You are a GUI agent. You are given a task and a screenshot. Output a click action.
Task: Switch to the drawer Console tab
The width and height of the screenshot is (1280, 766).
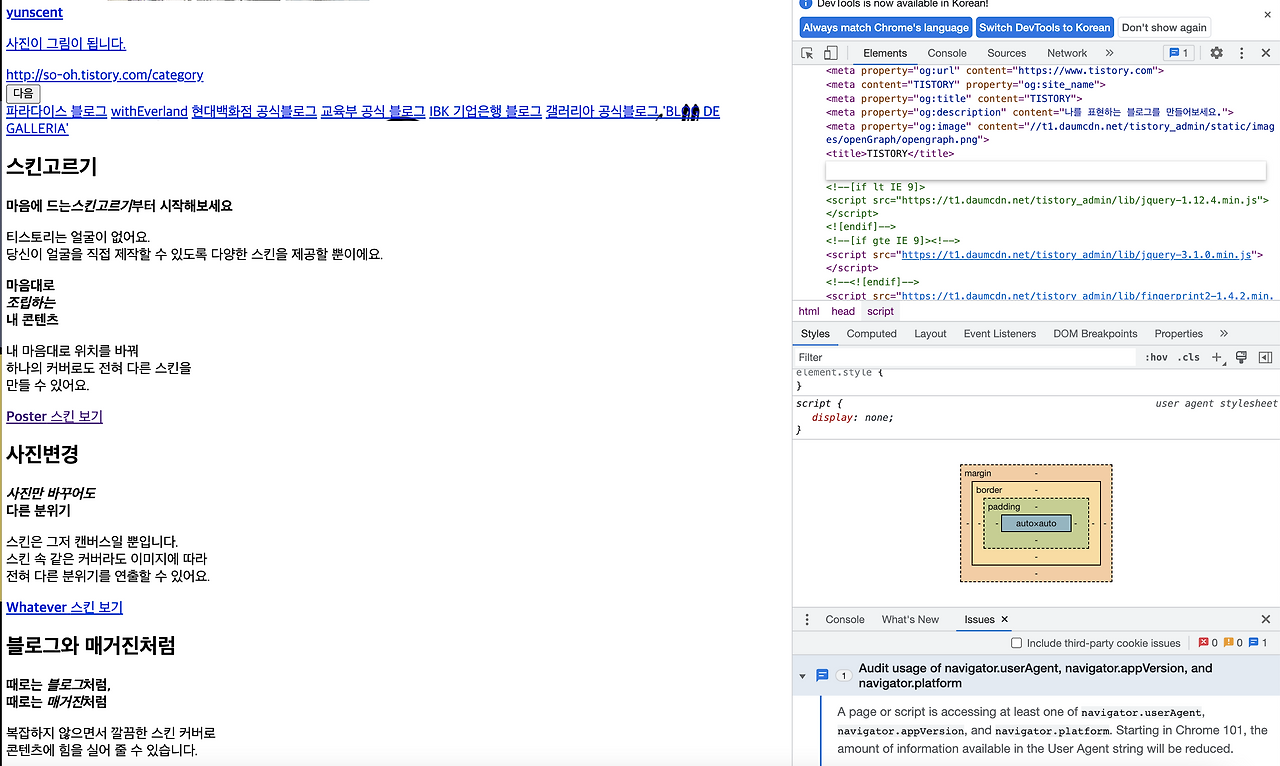pos(845,620)
